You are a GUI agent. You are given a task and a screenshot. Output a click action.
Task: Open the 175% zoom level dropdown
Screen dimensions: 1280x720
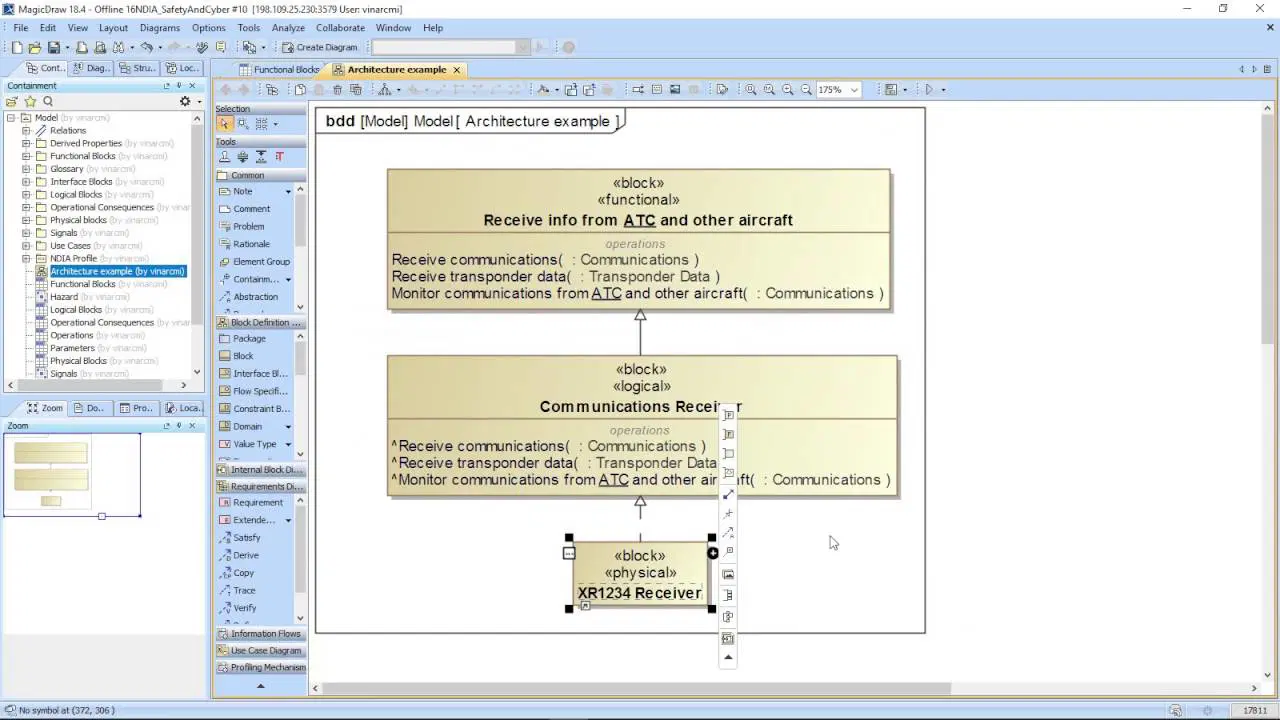[x=853, y=90]
